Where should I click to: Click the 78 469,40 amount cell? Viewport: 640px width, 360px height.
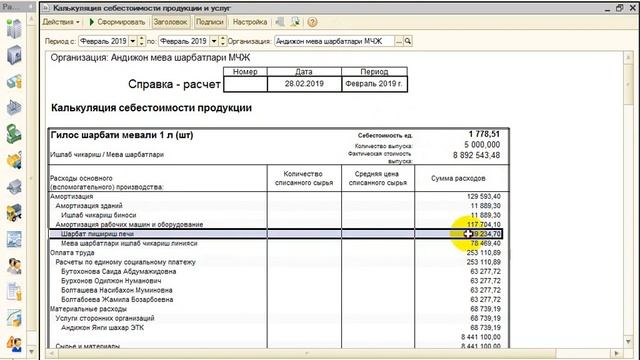point(485,243)
